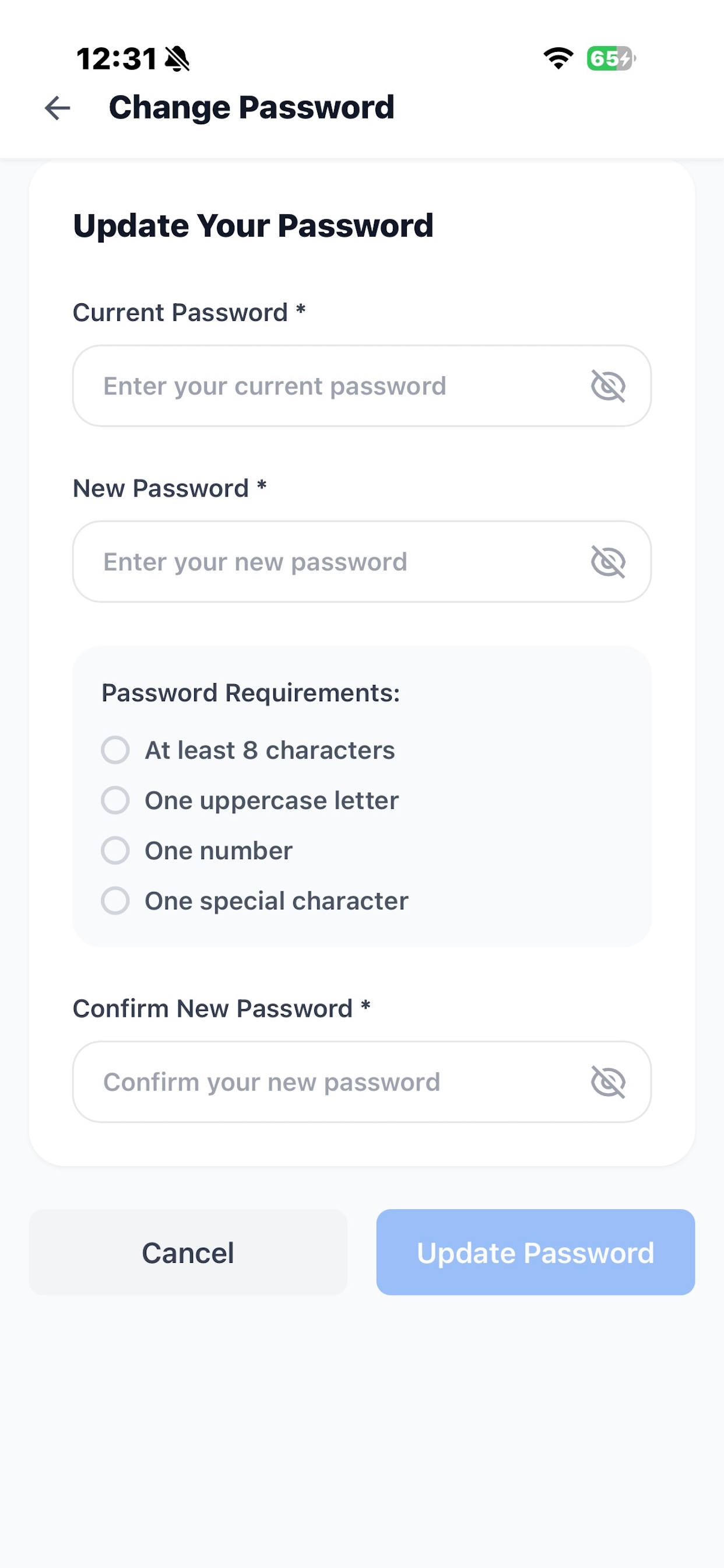Select the 'At least 8 characters' circle

pyautogui.click(x=115, y=750)
